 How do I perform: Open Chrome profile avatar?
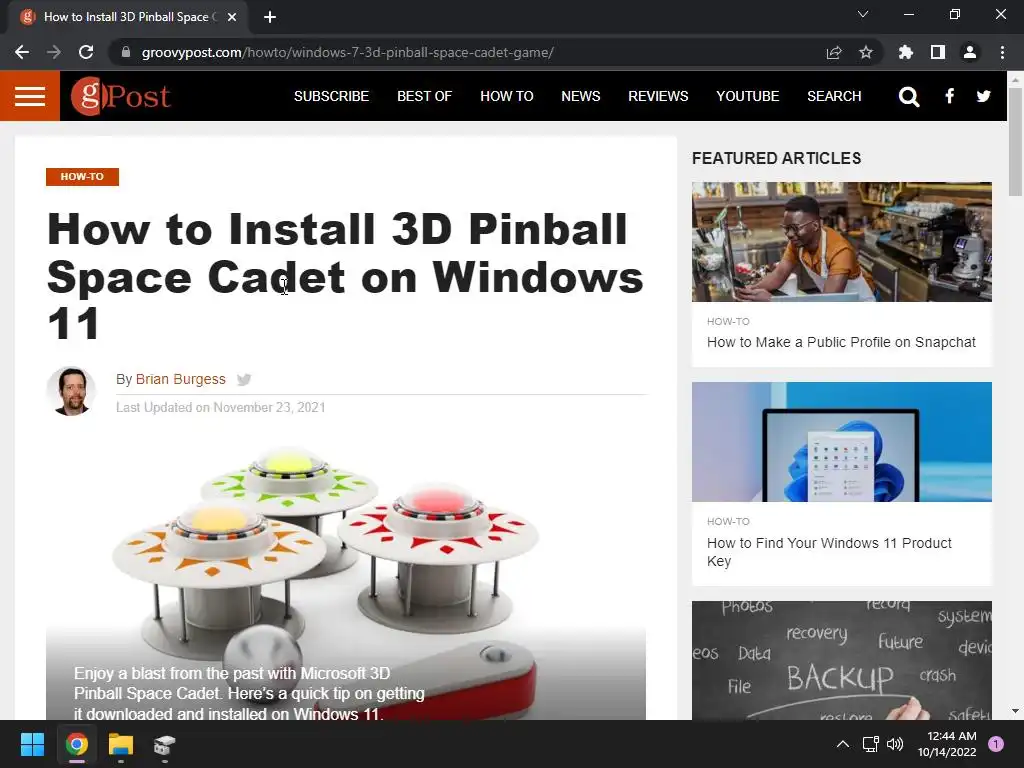pyautogui.click(x=970, y=52)
